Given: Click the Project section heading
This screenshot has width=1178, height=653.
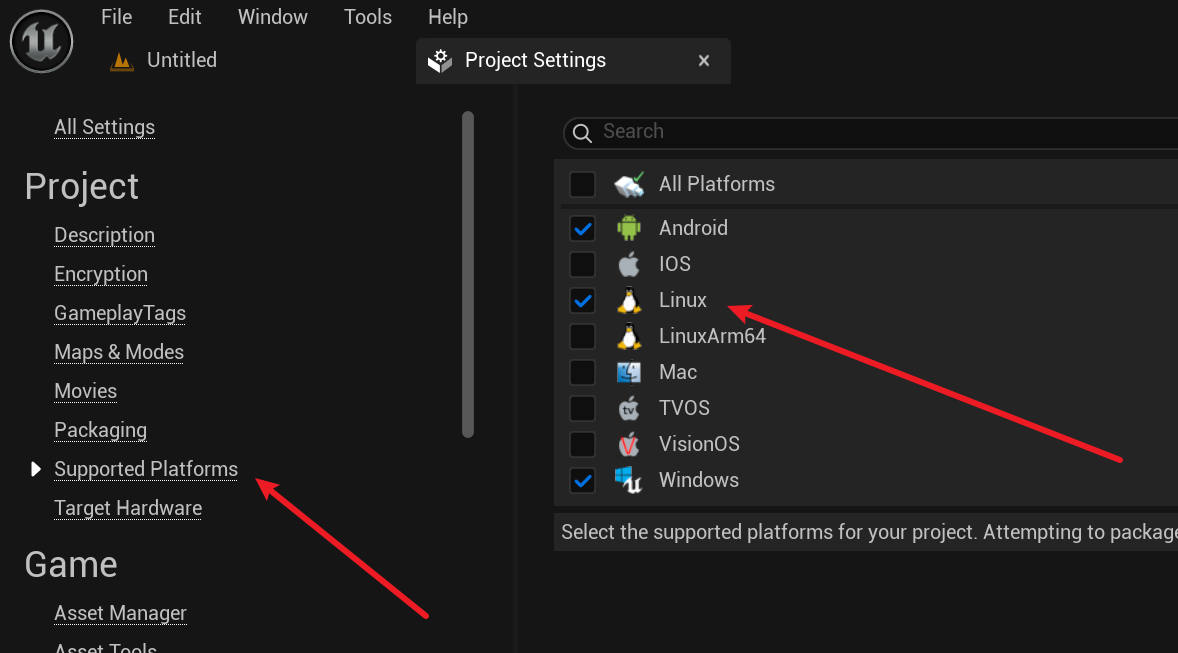Looking at the screenshot, I should (82, 186).
